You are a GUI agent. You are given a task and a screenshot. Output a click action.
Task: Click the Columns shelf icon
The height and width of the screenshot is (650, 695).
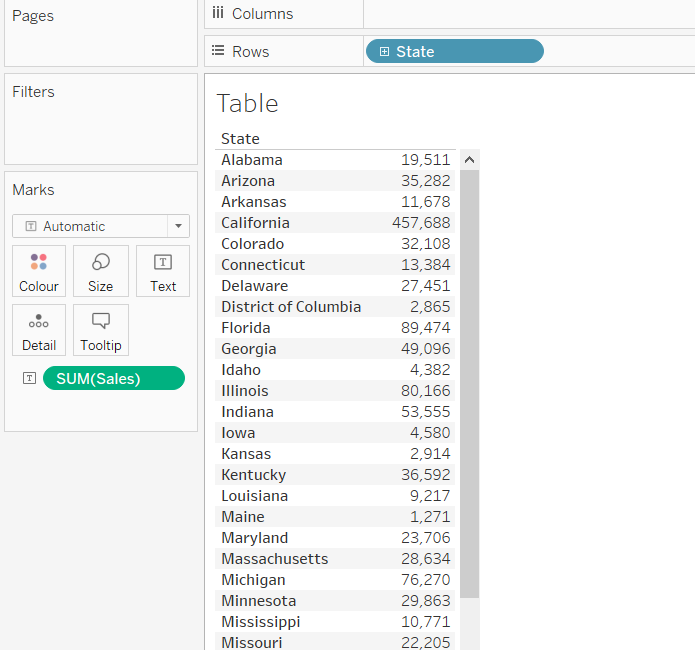click(x=218, y=14)
